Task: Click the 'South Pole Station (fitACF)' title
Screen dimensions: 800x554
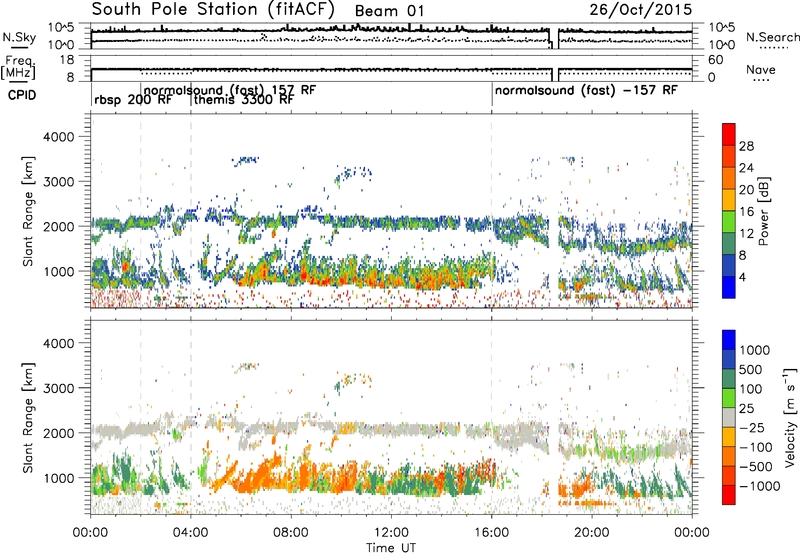Action: click(213, 9)
